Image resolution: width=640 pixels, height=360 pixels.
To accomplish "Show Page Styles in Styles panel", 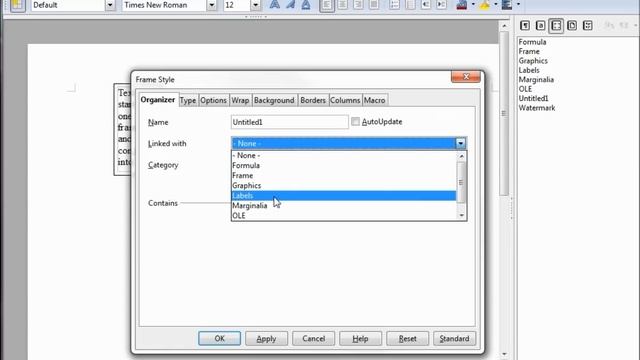I will pyautogui.click(x=572, y=26).
